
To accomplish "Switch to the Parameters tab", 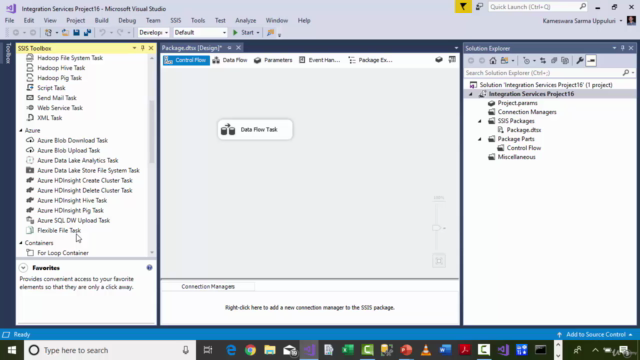I will [x=273, y=60].
